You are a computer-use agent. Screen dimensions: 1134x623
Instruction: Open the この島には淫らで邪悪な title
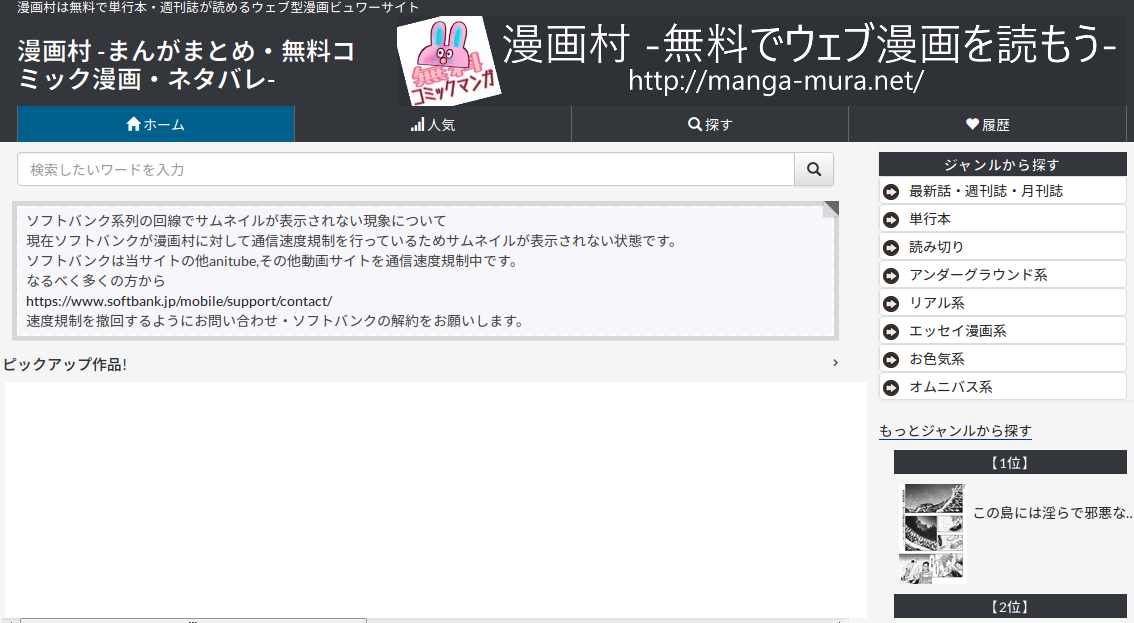point(1052,513)
